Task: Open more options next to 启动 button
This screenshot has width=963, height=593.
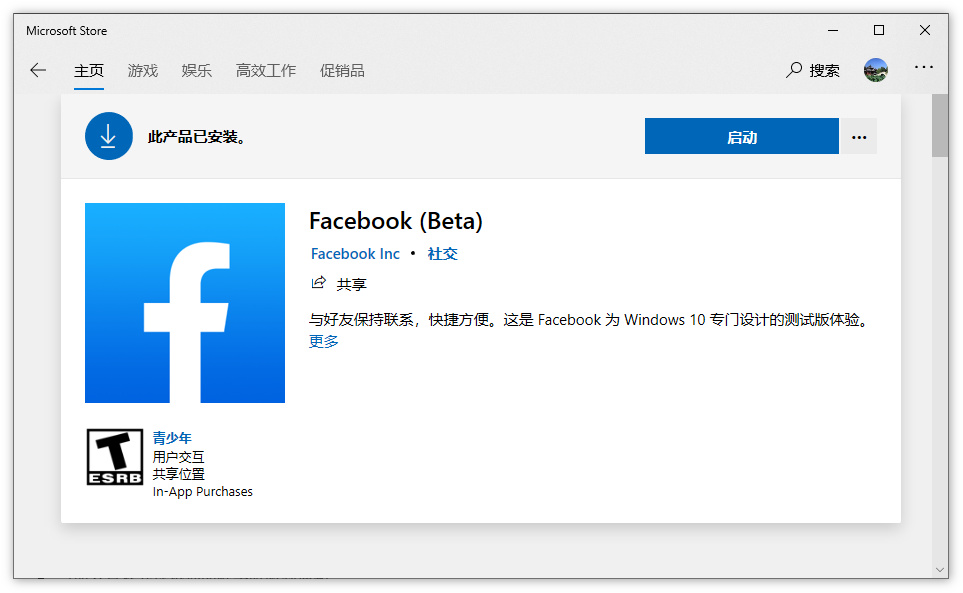Action: pyautogui.click(x=858, y=136)
